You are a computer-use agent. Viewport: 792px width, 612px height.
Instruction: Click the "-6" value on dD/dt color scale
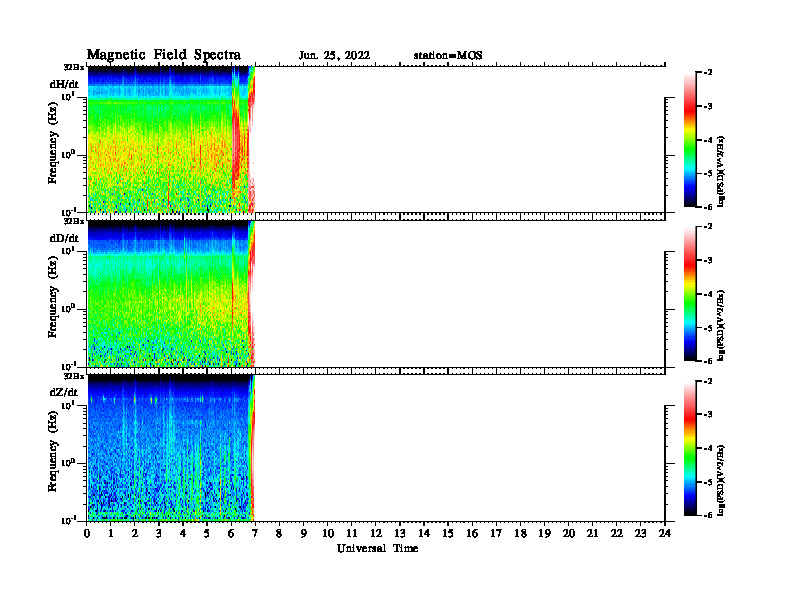pos(708,361)
